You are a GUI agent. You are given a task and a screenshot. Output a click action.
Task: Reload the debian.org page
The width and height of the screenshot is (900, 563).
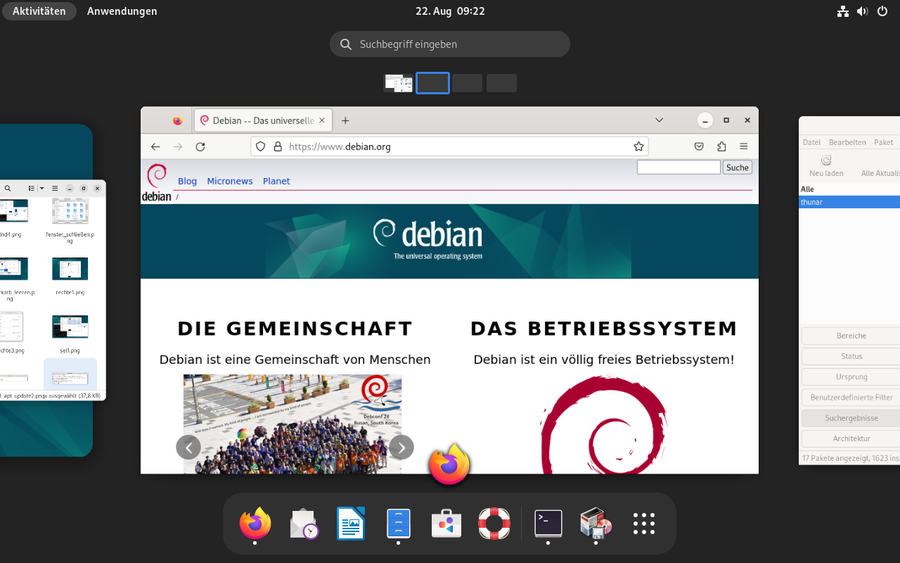click(200, 147)
